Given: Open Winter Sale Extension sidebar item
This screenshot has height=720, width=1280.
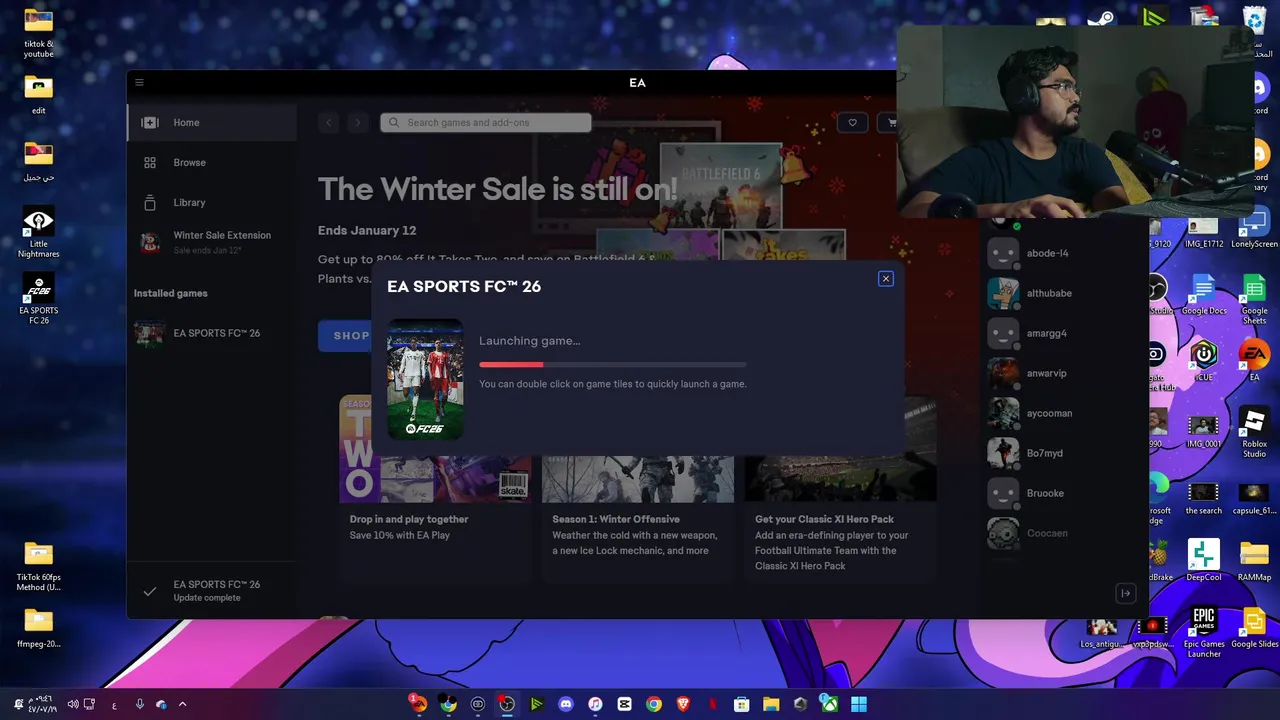Looking at the screenshot, I should (212, 242).
